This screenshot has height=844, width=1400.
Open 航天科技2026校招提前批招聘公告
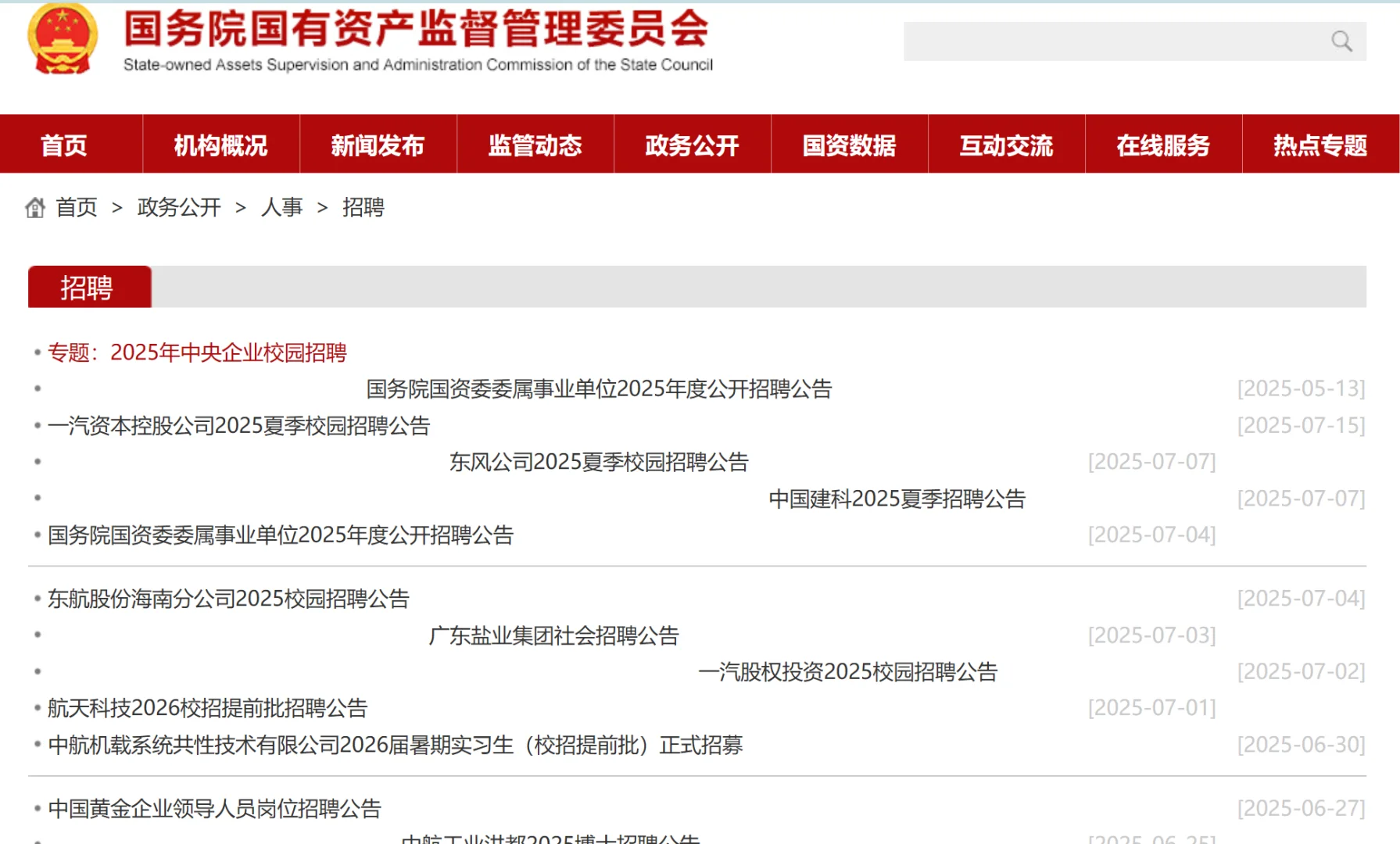(x=208, y=708)
